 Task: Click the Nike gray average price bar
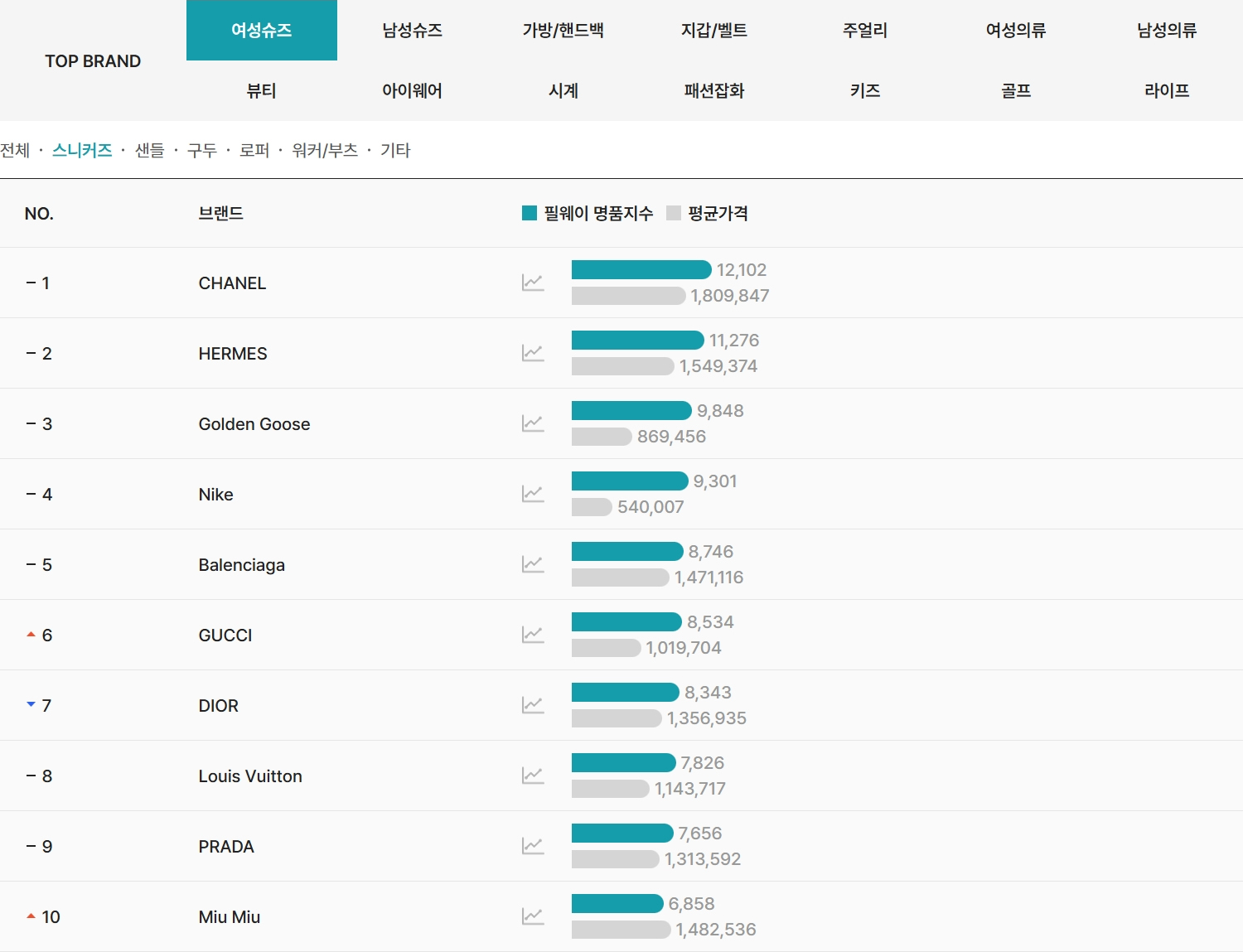point(592,506)
